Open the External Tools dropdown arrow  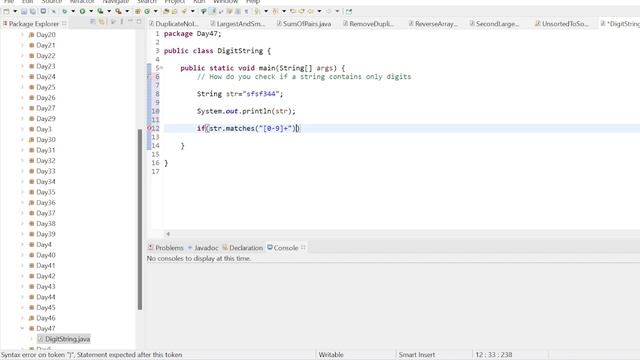click(x=127, y=11)
